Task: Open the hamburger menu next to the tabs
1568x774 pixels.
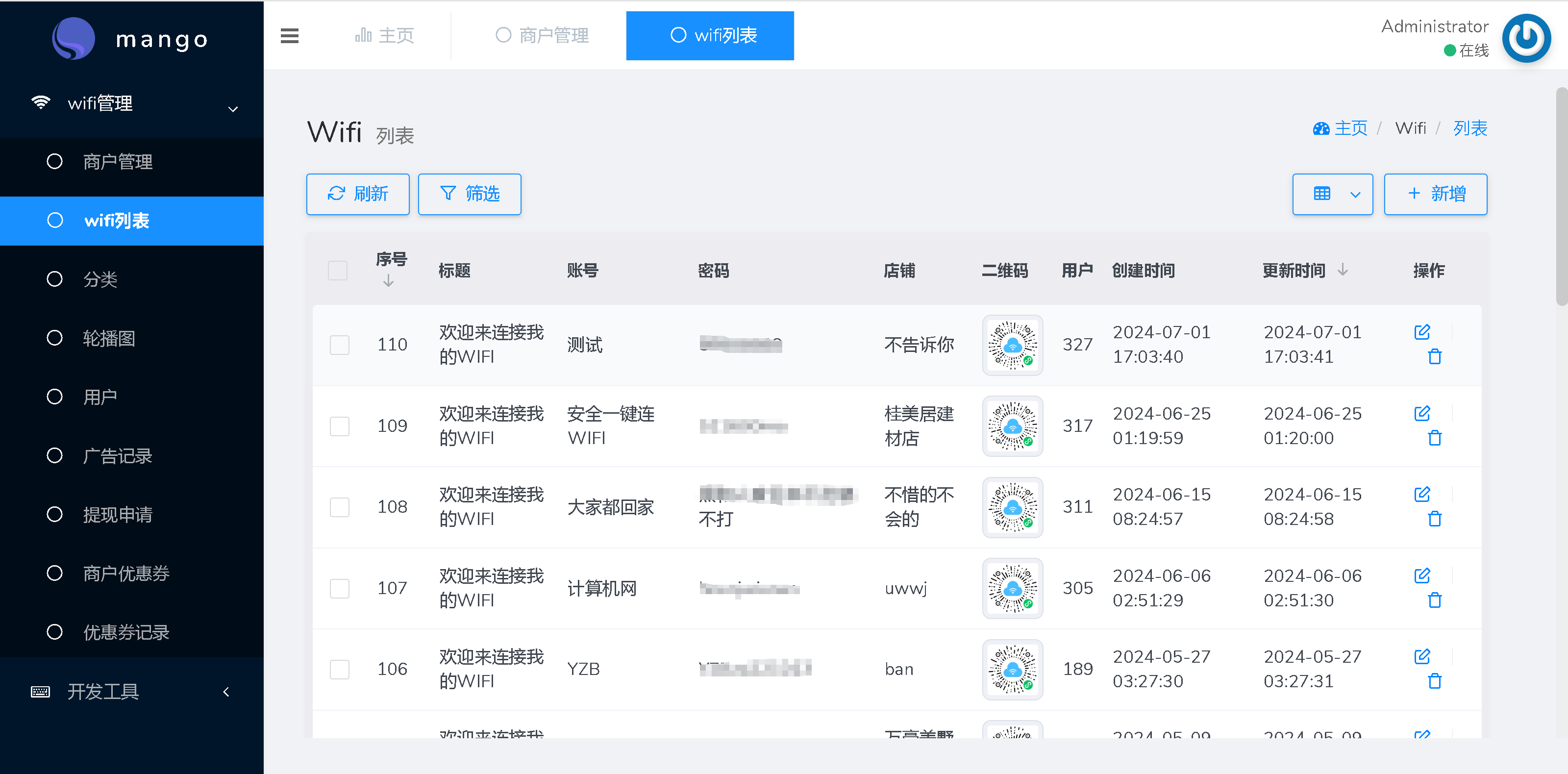Action: click(x=289, y=35)
